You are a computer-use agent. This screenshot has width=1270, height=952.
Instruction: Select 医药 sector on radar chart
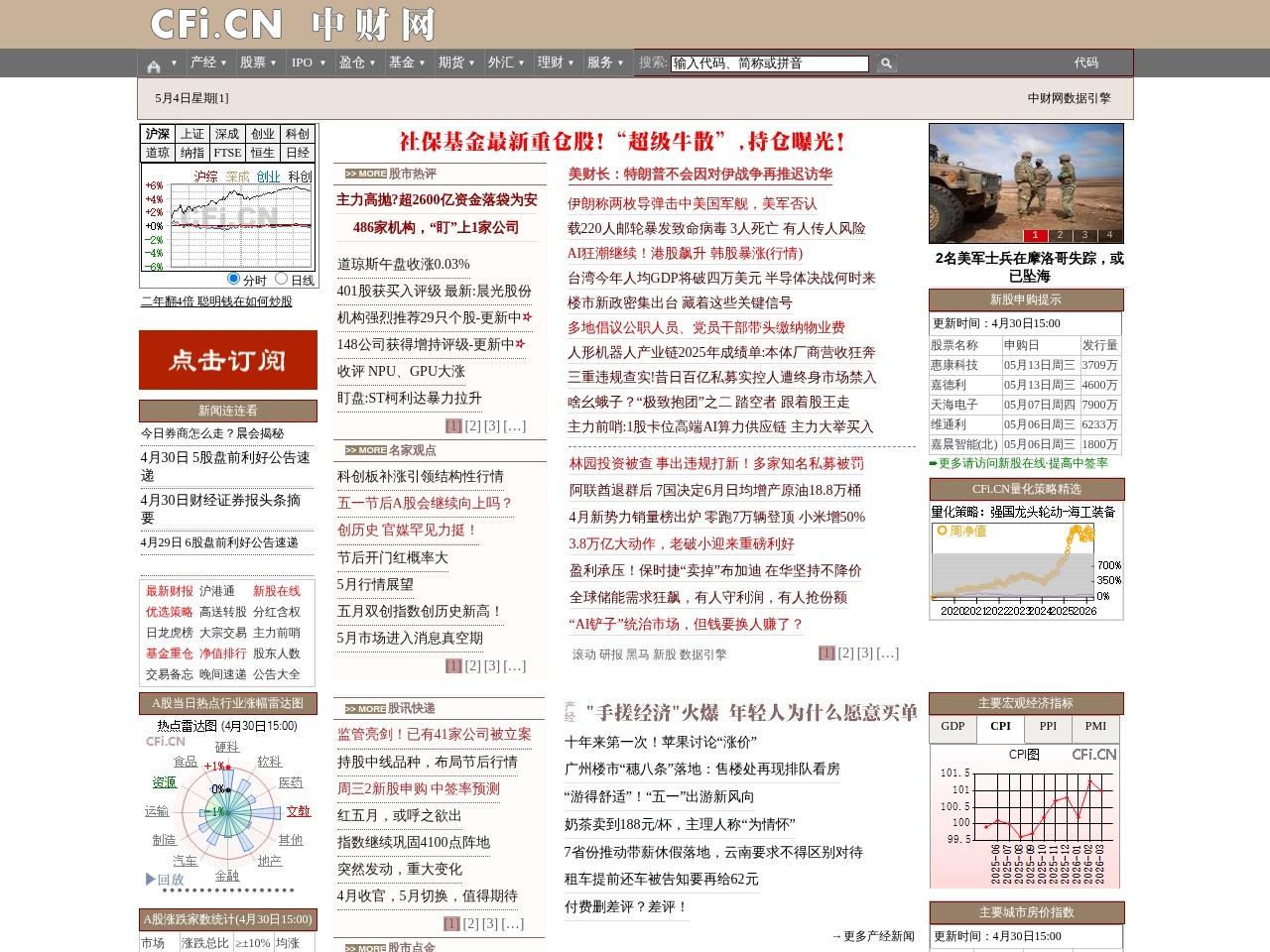pos(291,782)
